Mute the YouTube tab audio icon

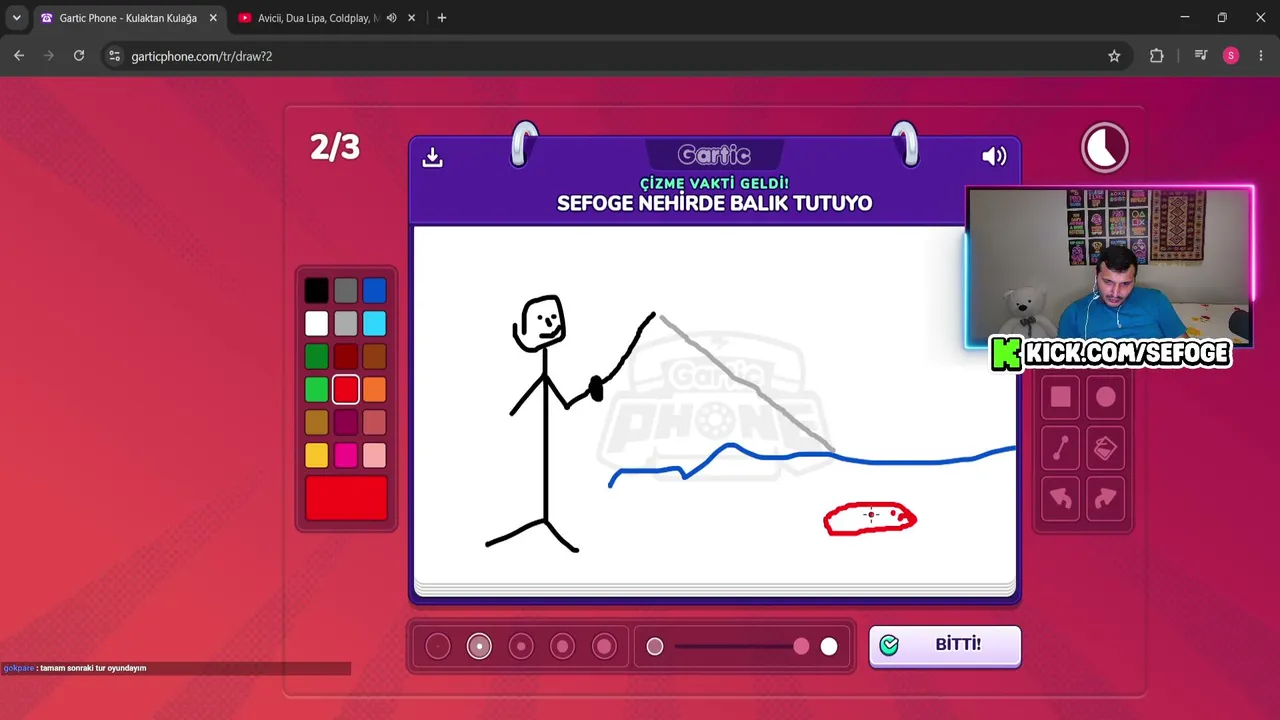392,18
